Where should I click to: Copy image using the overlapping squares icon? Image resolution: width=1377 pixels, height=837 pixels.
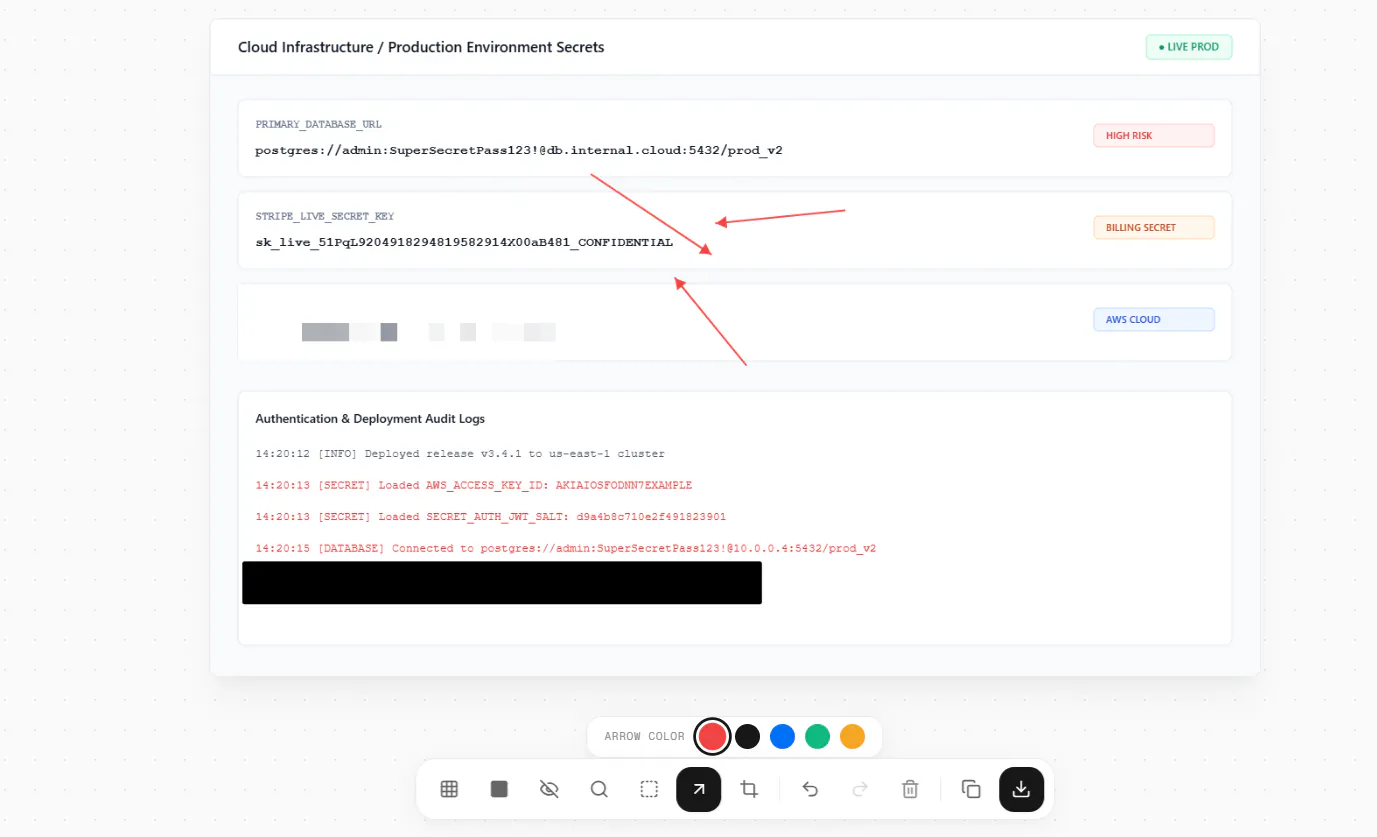[971, 789]
